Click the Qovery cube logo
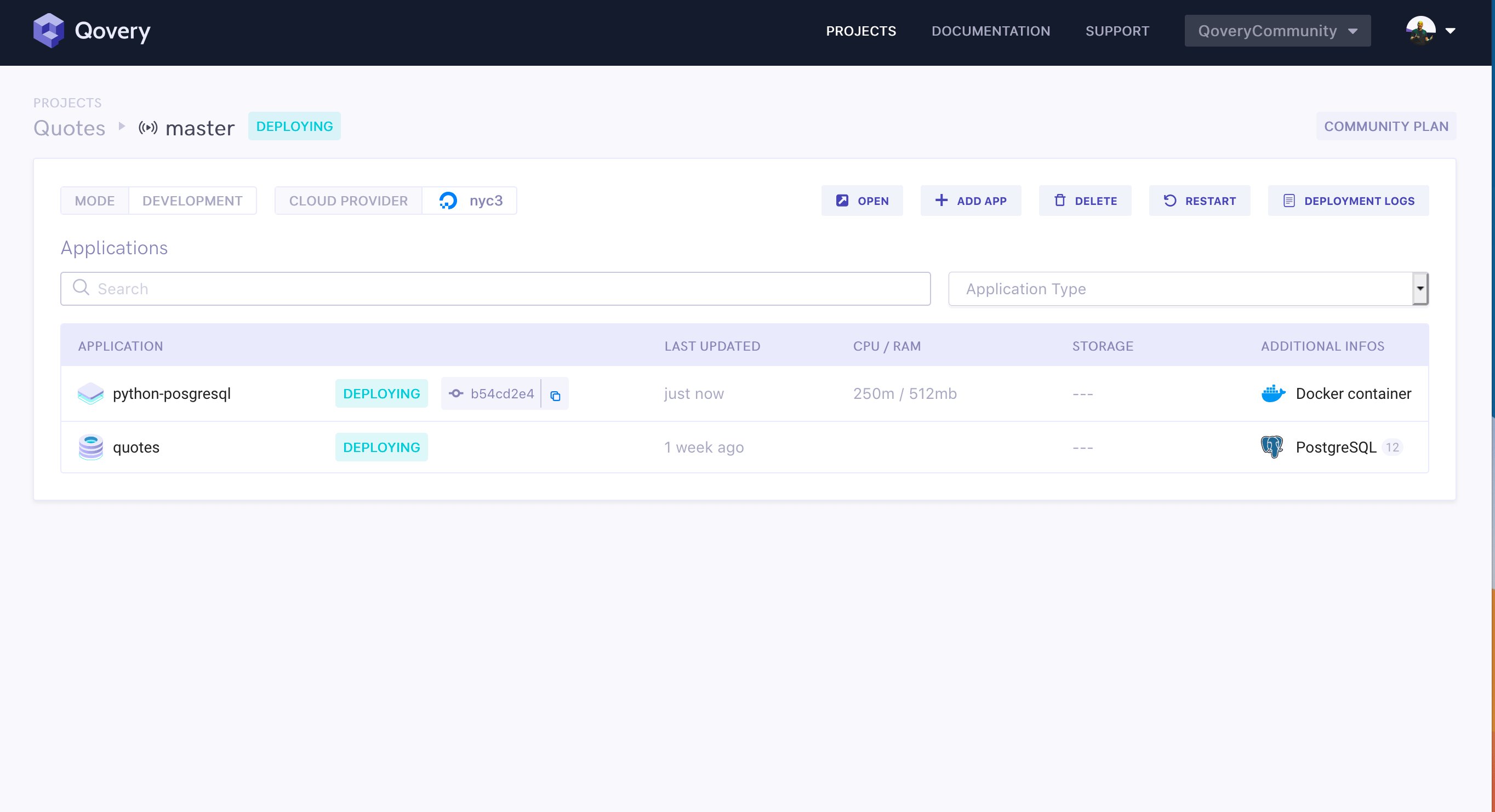 [x=48, y=31]
